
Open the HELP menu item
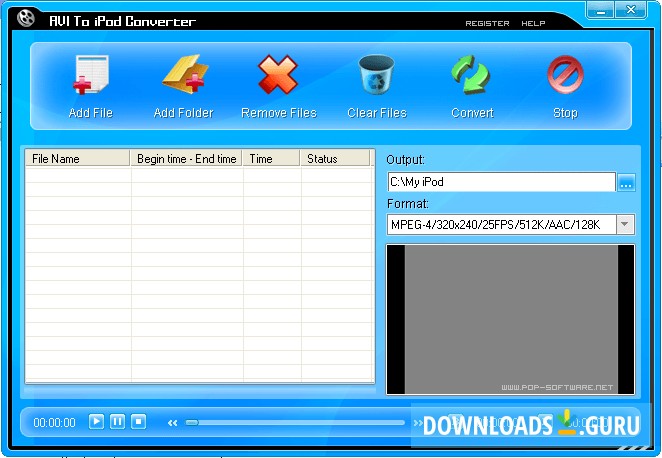pos(533,23)
